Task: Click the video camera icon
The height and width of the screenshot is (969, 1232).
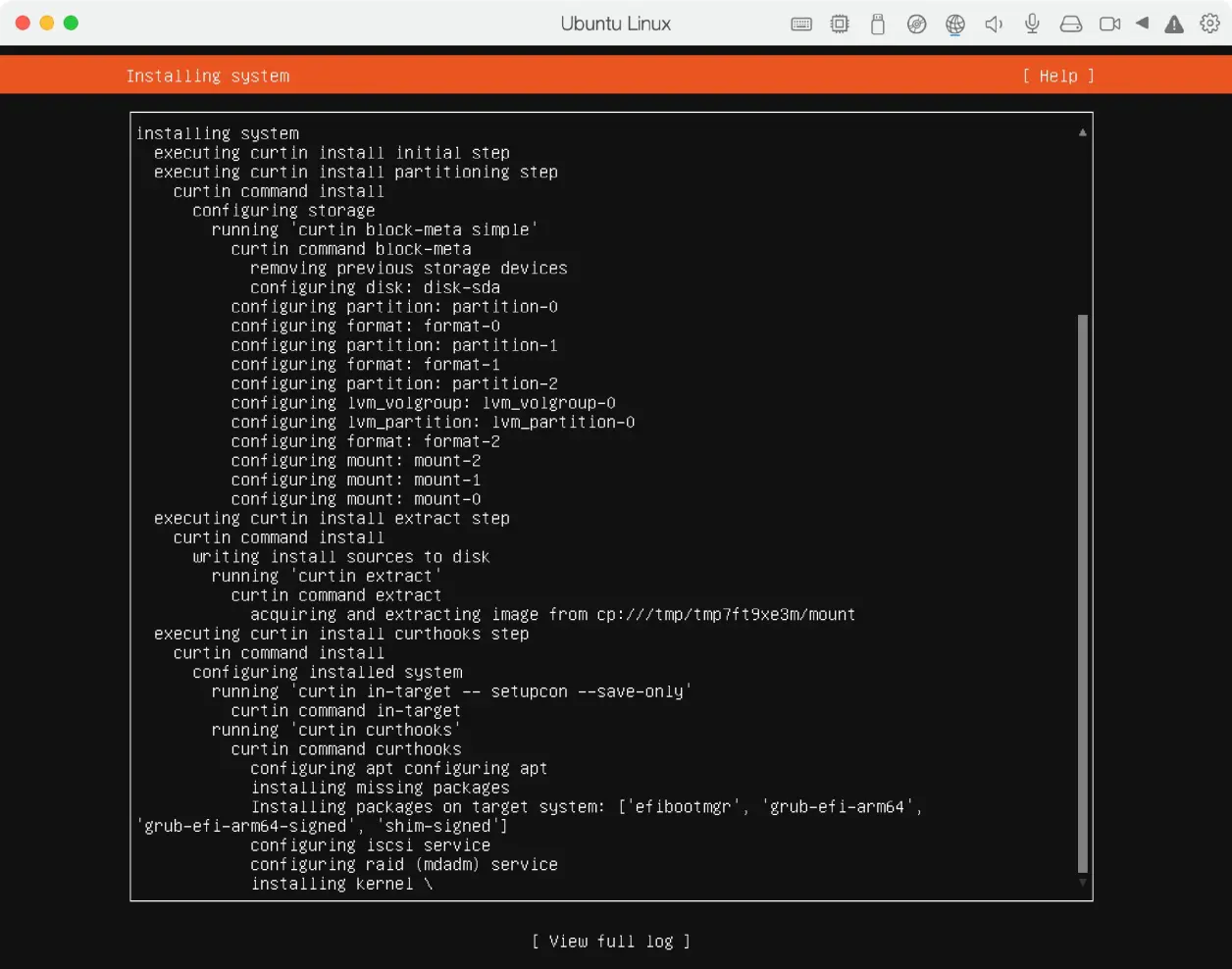Action: pos(1109,25)
